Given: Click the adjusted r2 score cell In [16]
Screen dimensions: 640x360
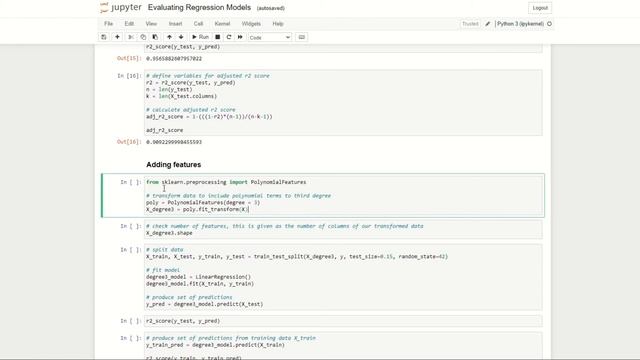Looking at the screenshot, I should (x=343, y=103).
